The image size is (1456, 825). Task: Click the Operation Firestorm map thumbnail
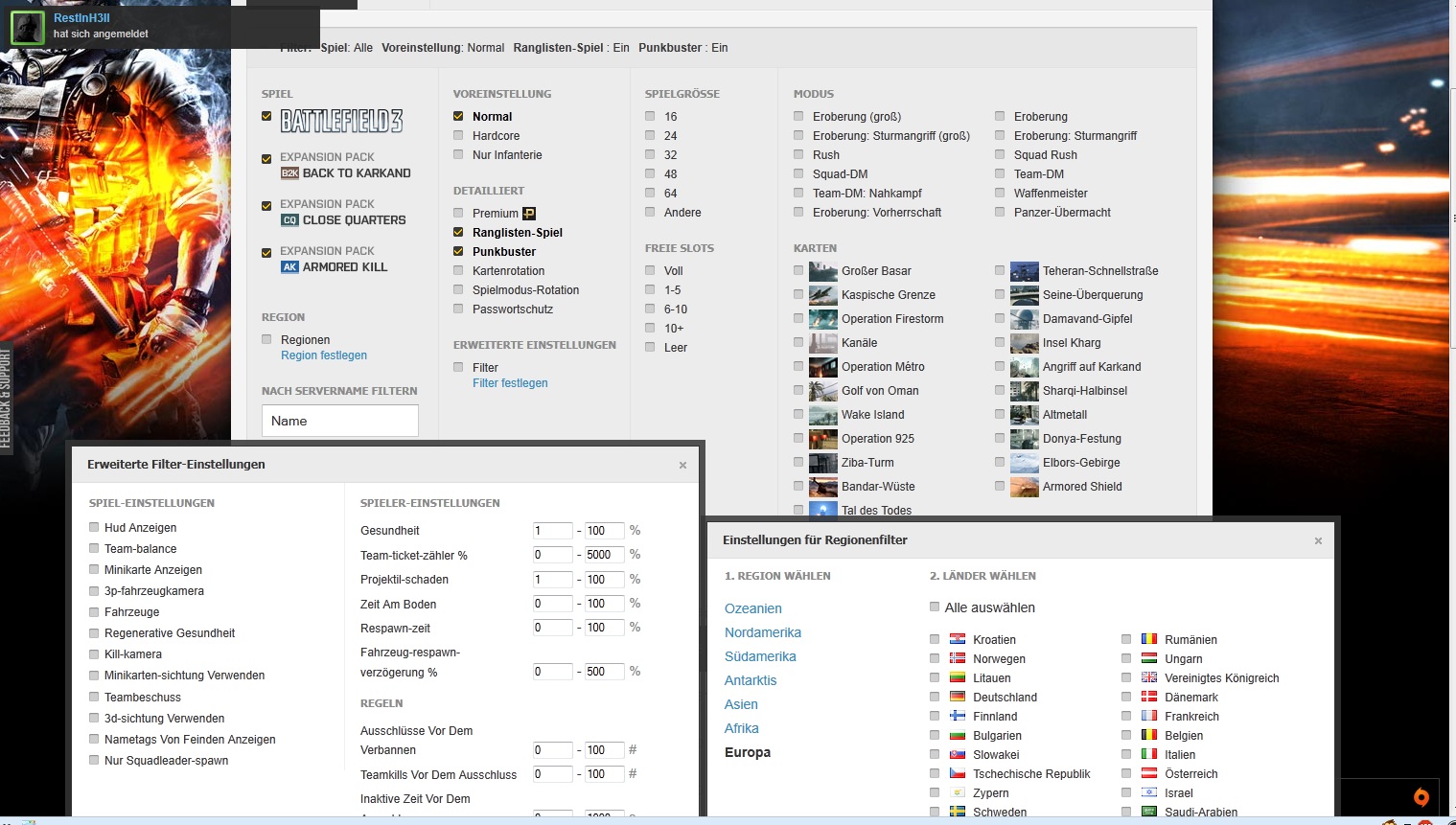tap(823, 319)
